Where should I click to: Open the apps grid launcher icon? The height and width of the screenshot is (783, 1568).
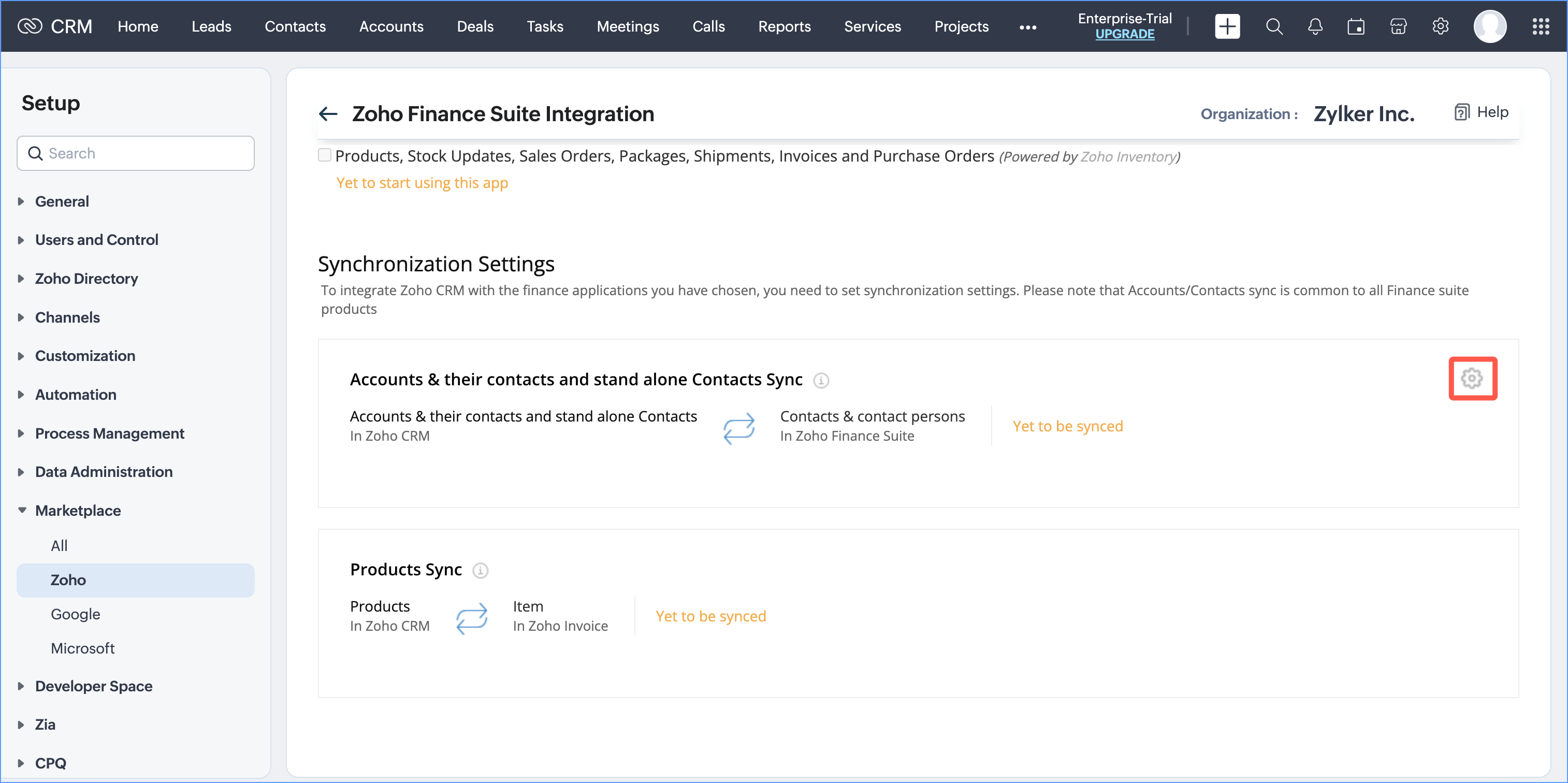click(1540, 26)
